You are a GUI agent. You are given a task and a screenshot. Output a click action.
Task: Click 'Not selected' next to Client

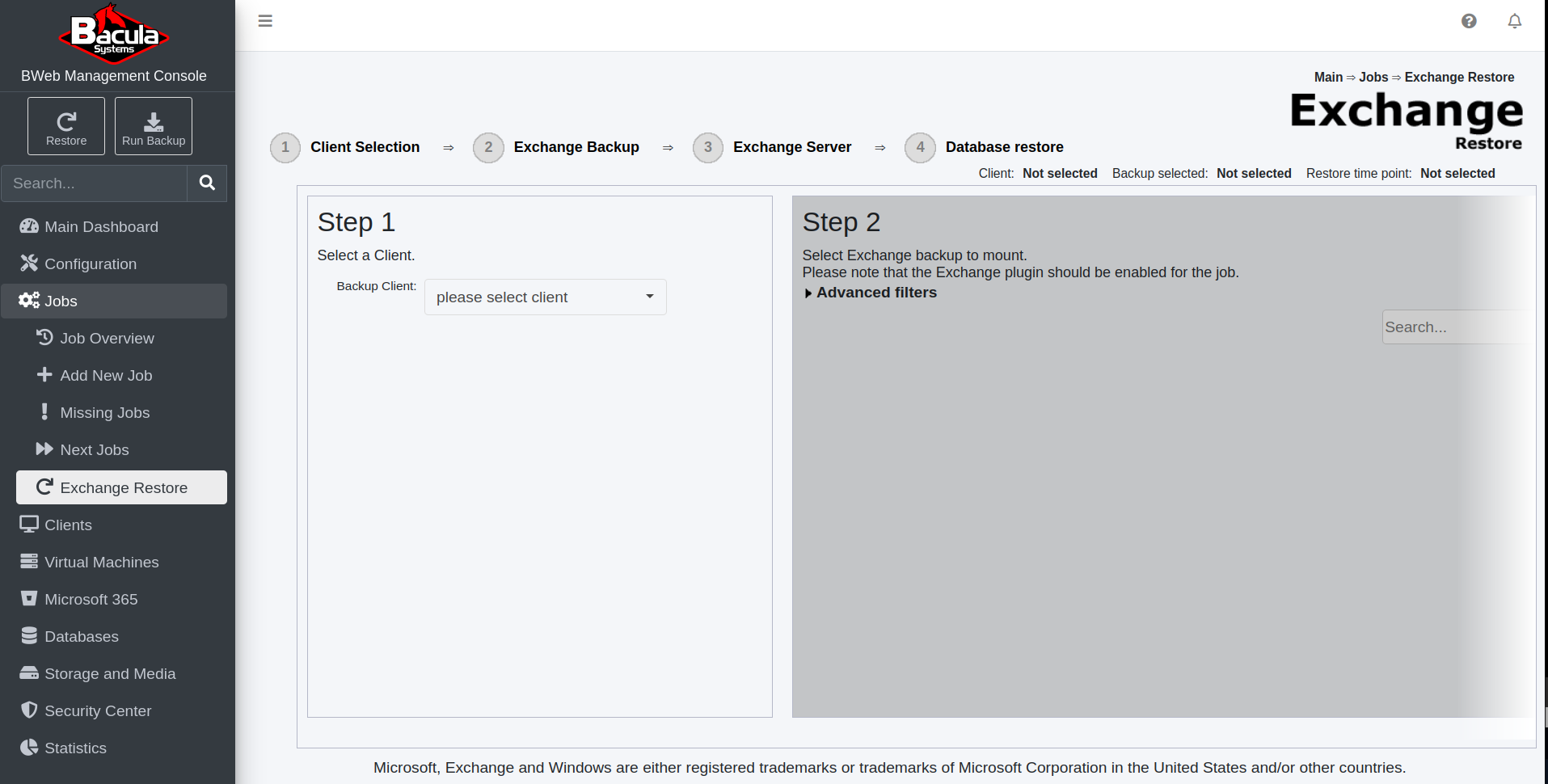pyautogui.click(x=1060, y=173)
